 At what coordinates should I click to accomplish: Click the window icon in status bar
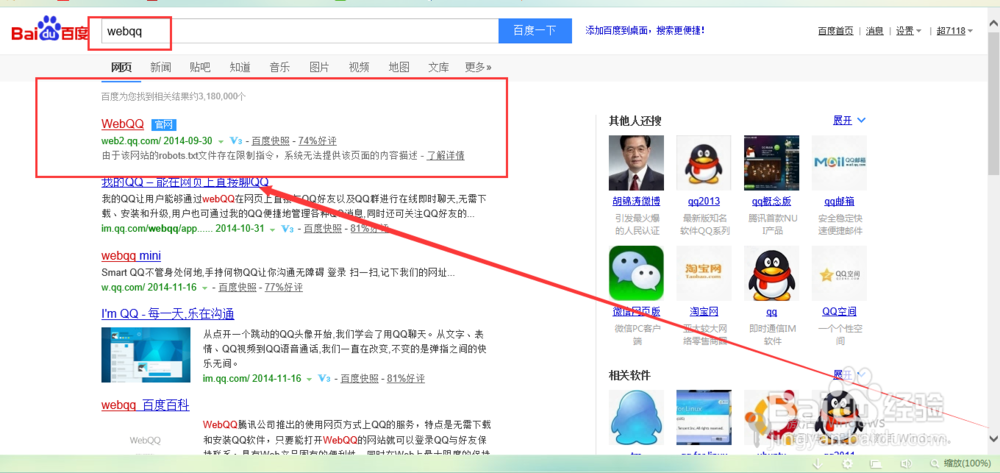[x=876, y=463]
